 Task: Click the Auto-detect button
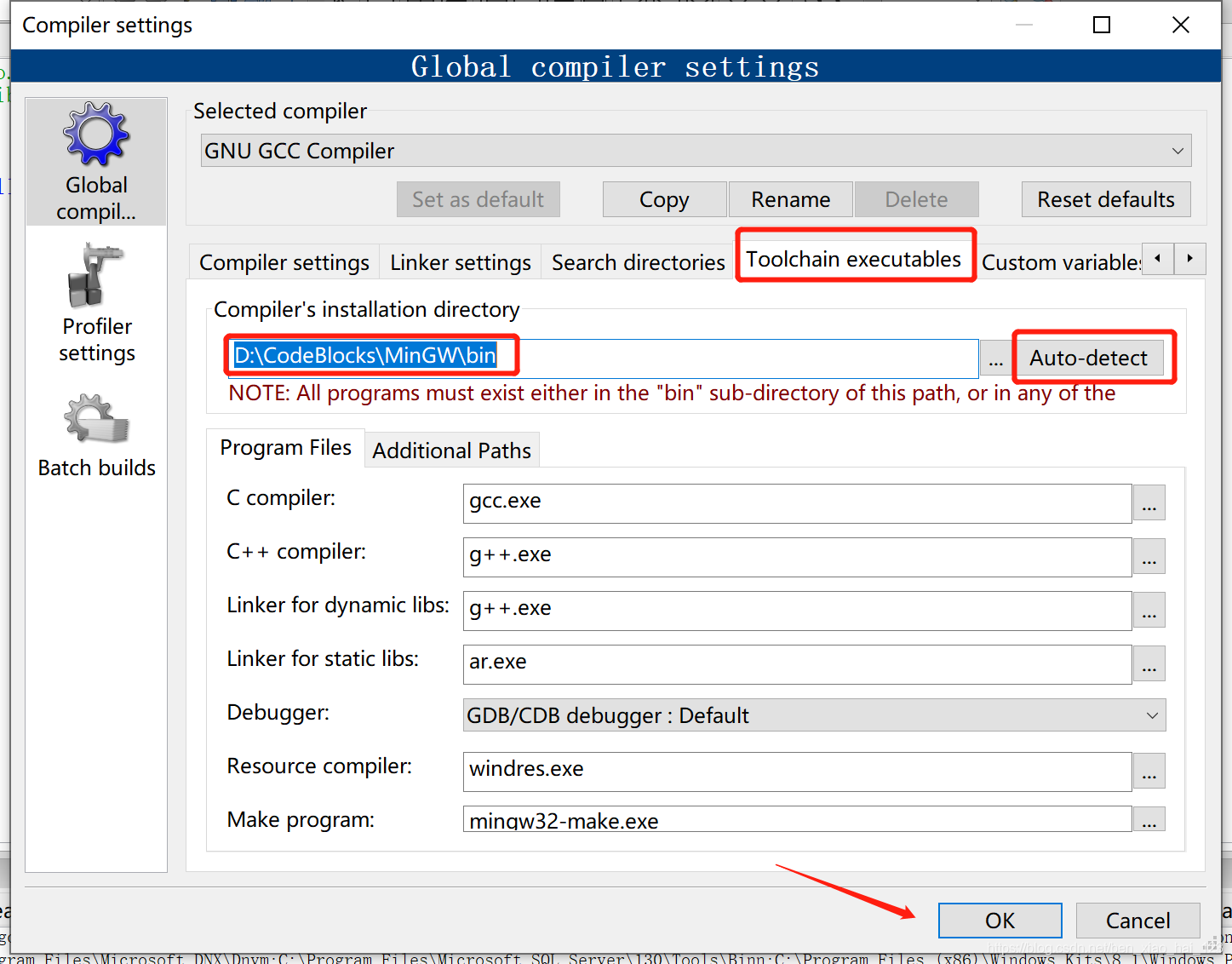click(1088, 358)
